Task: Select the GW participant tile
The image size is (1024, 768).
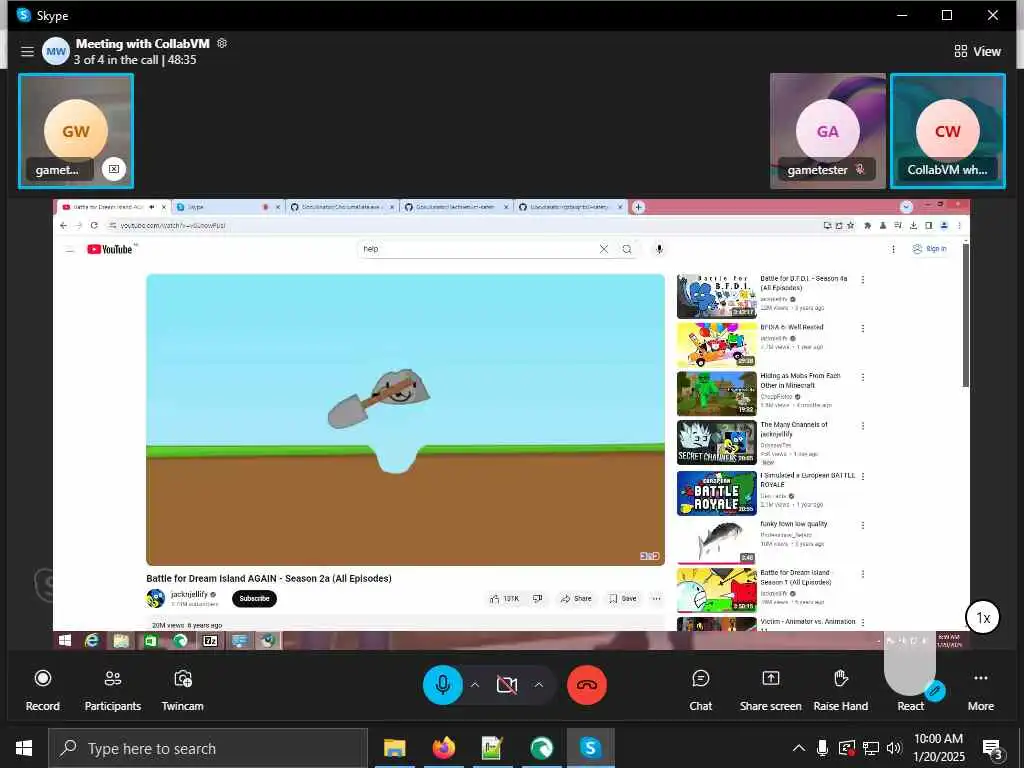Action: point(76,131)
